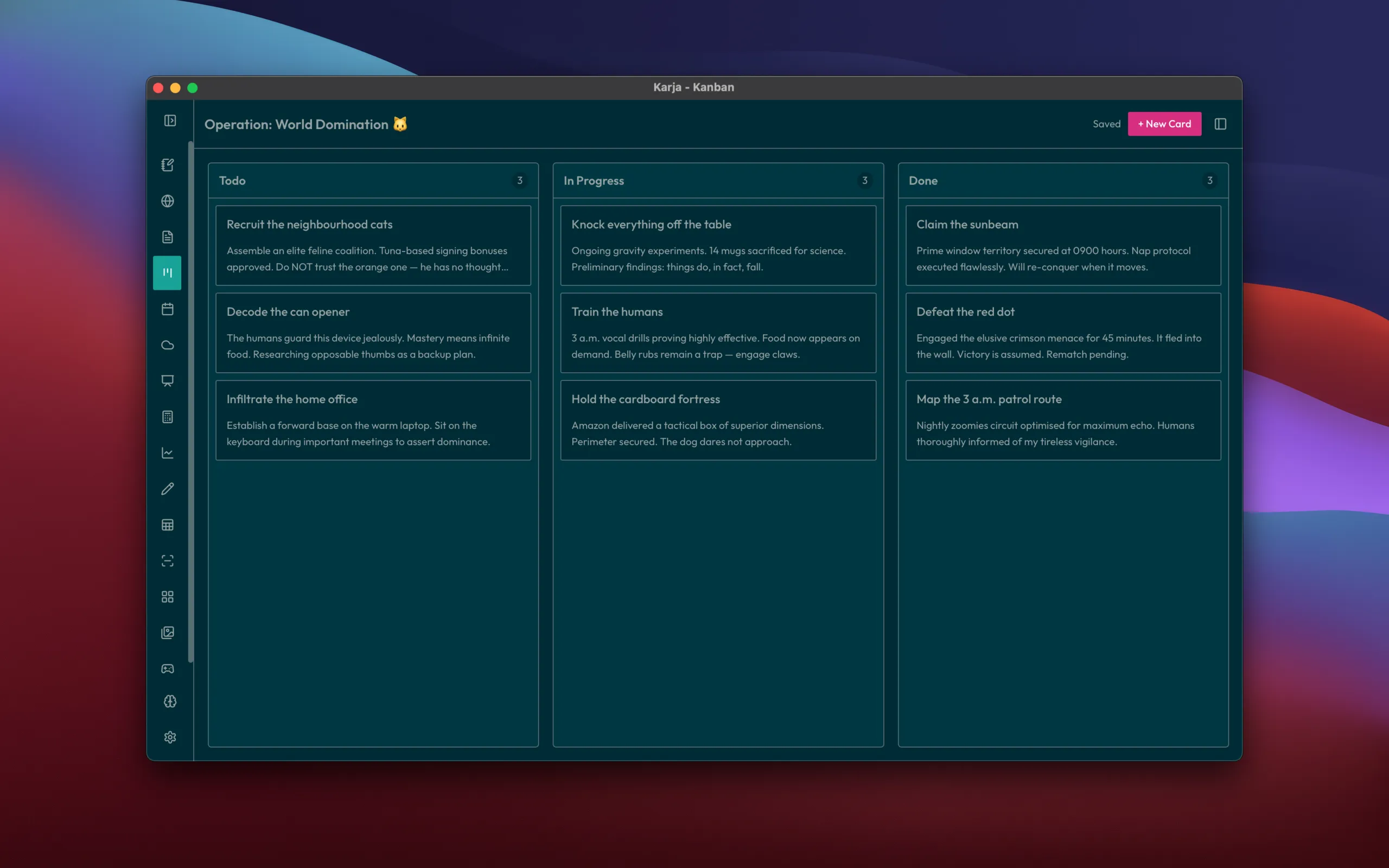Open the Knock everything off the table card

tap(718, 246)
